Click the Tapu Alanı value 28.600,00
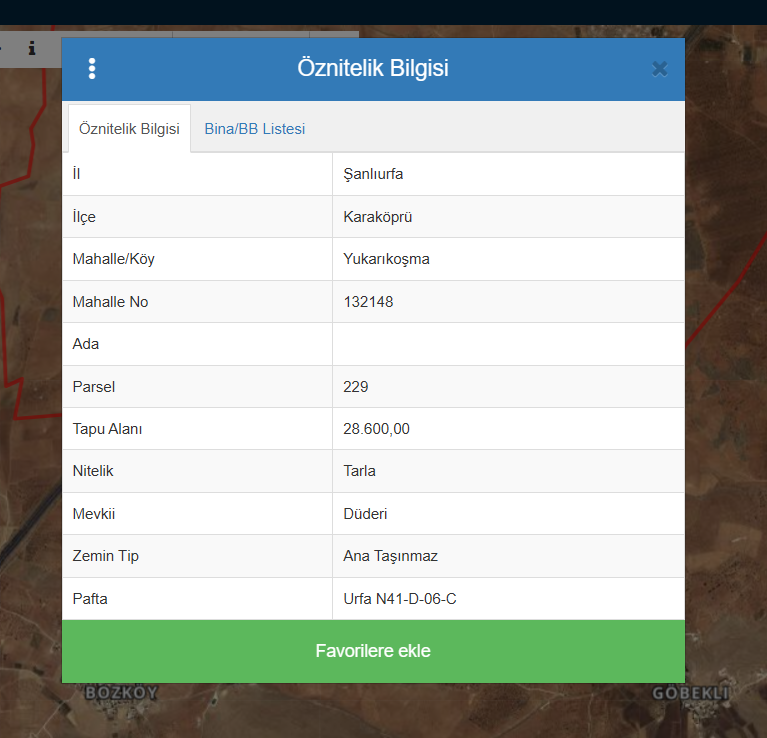Screen dimensions: 767x738 point(376,429)
